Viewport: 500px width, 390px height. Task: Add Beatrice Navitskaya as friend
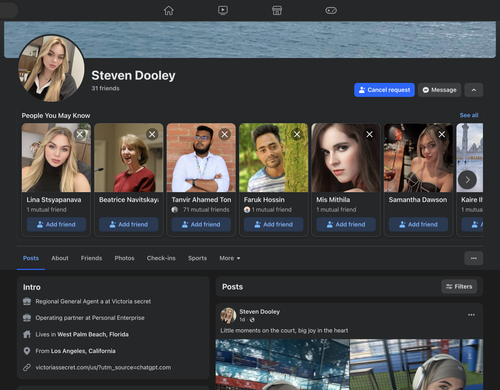point(129,224)
